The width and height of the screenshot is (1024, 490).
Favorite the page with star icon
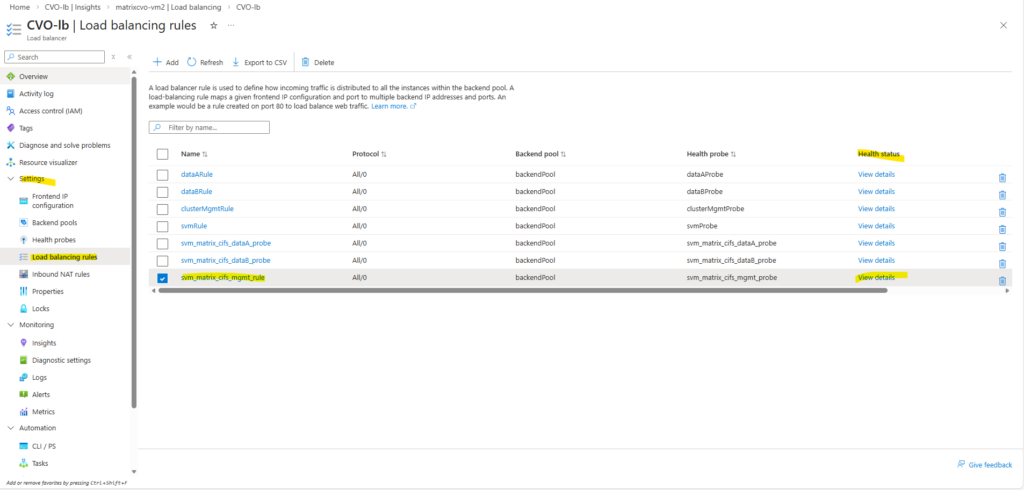[214, 25]
